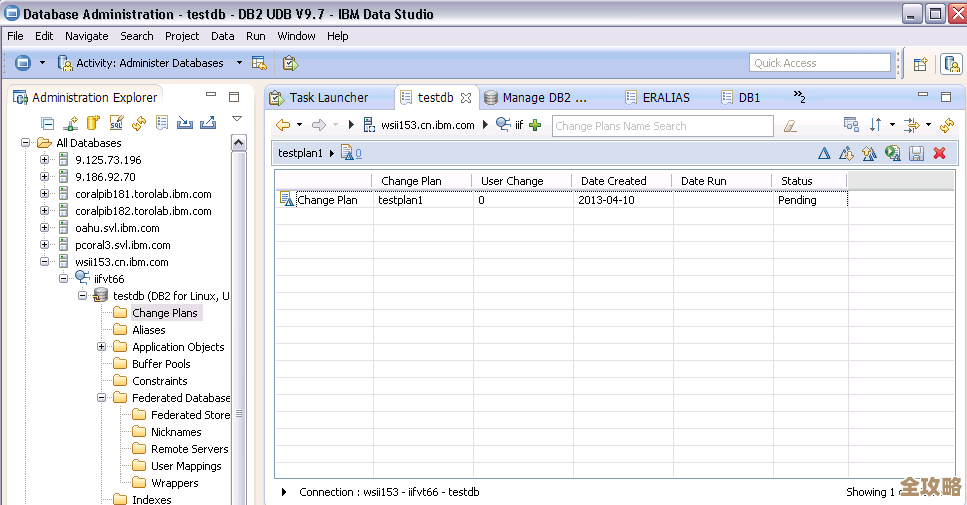Click the Quick Access field
The width and height of the screenshot is (967, 505).
[820, 63]
